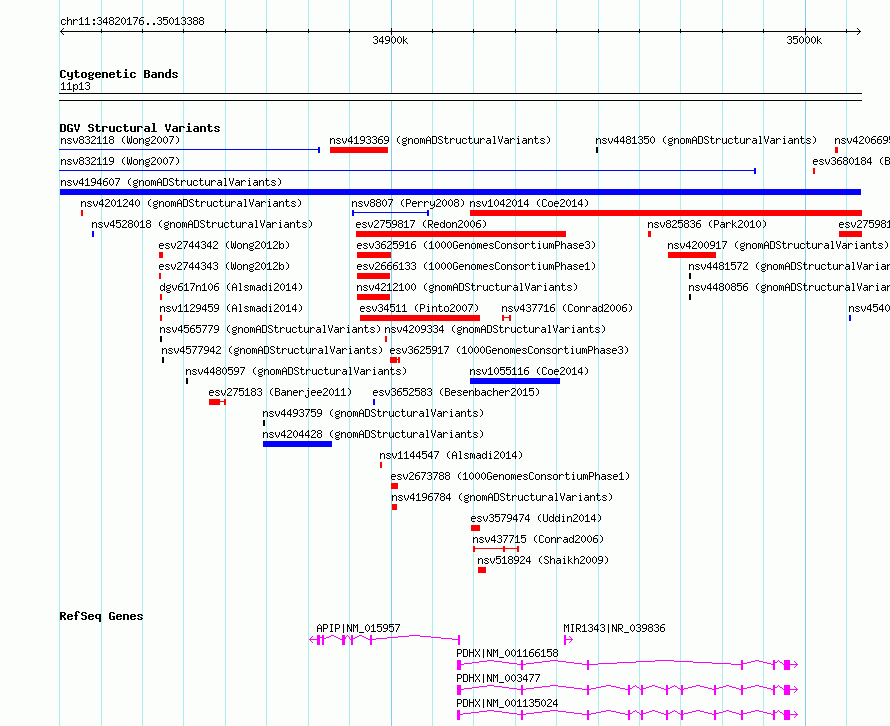This screenshot has width=890, height=726.
Task: Select the nsv1042014 (Coe2014) variant label
Action: pos(529,203)
